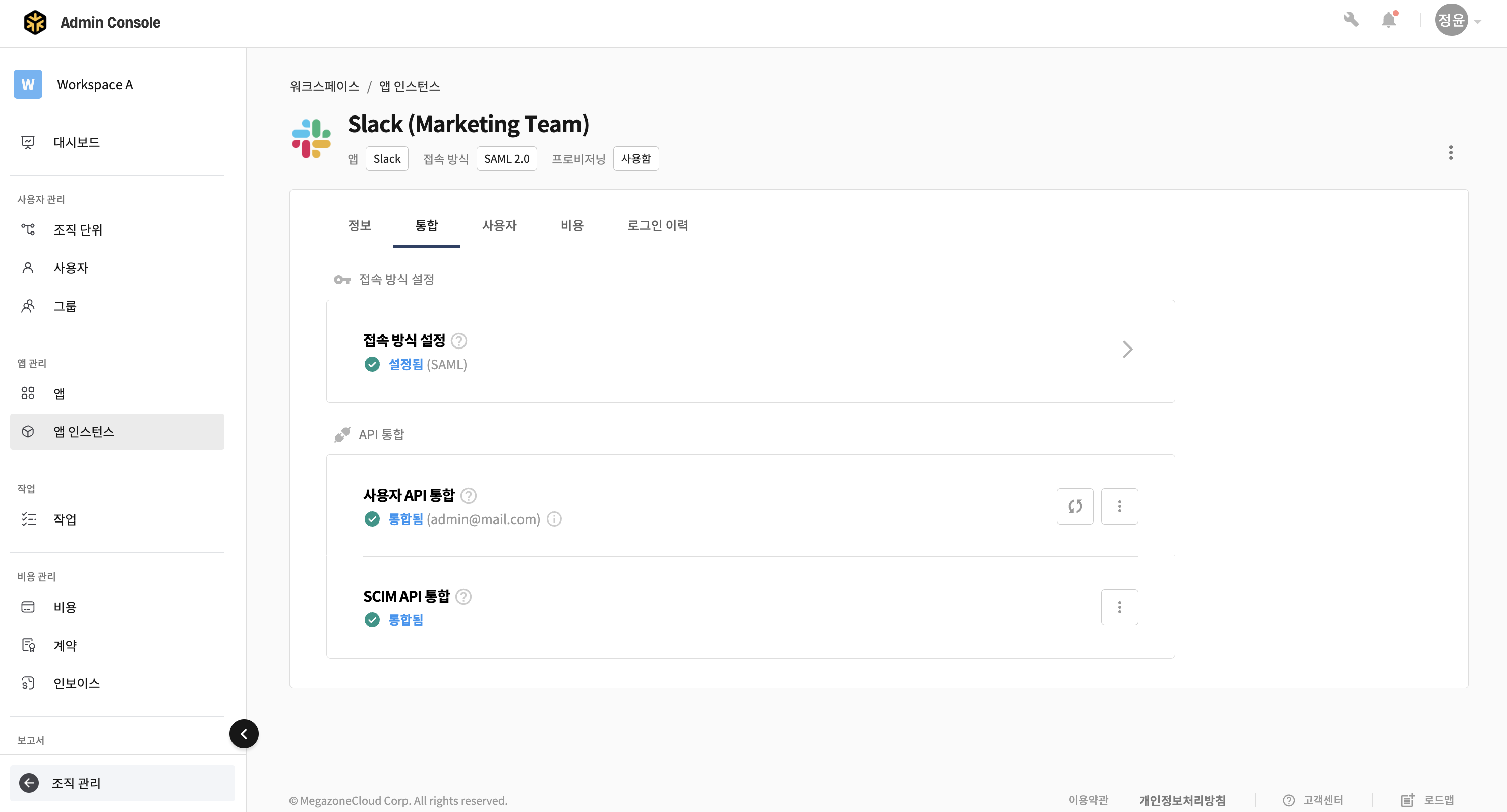Open more options for SCIM API 통합

pos(1119,607)
